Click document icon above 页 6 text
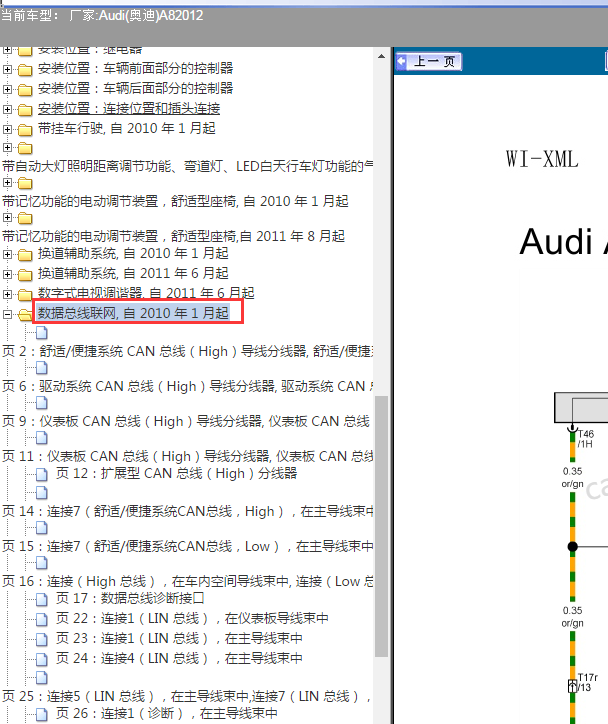This screenshot has width=608, height=724. (42, 368)
